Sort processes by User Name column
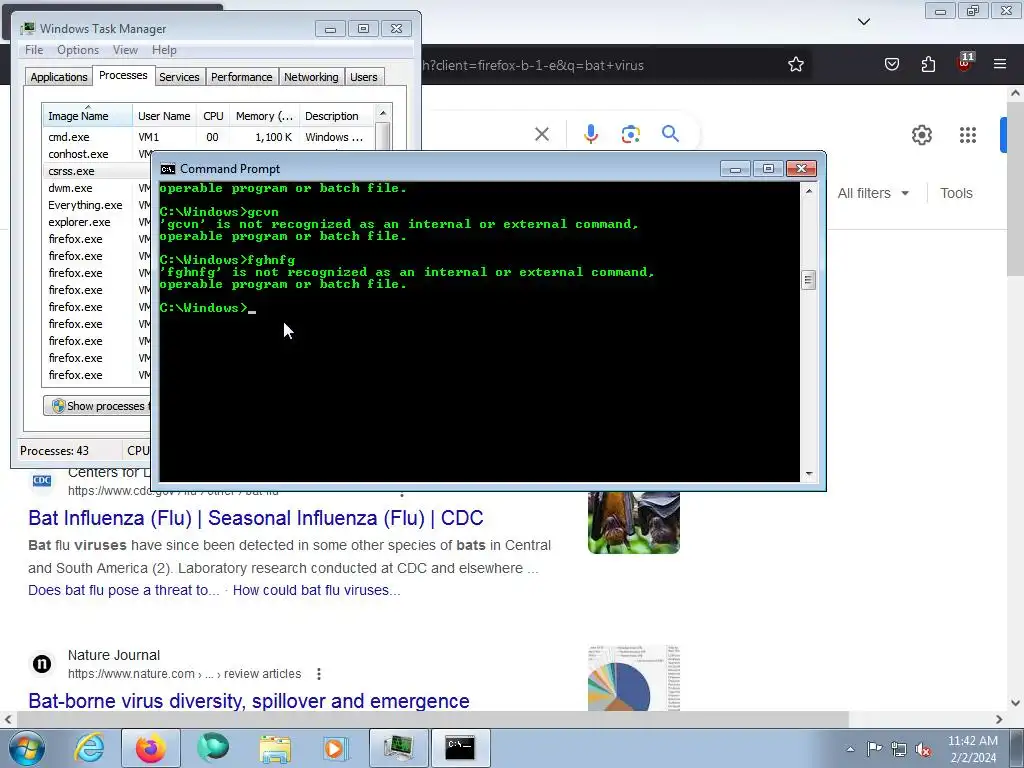Image resolution: width=1024 pixels, height=768 pixels. [x=164, y=116]
